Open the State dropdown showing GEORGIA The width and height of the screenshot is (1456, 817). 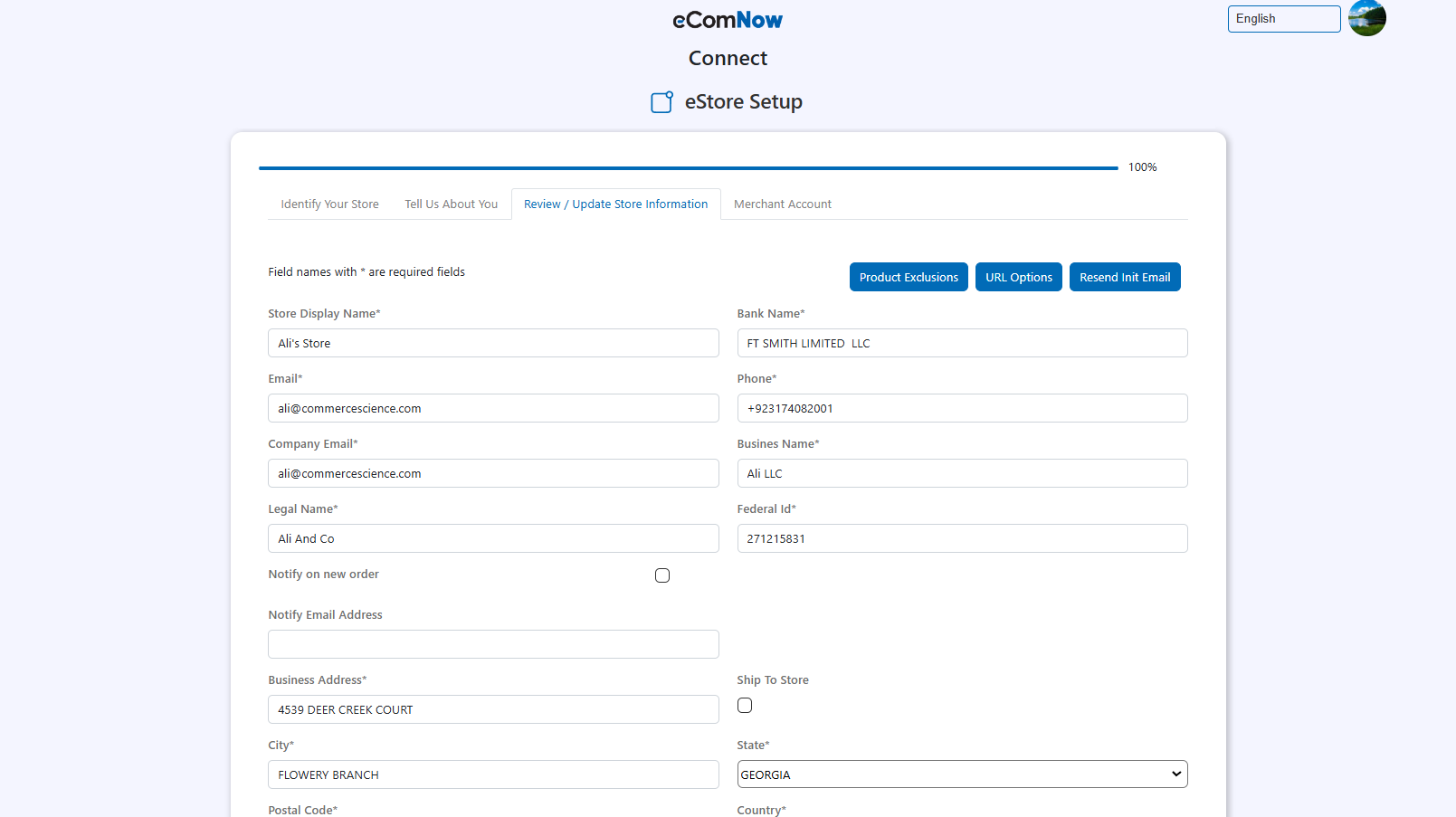[x=962, y=774]
